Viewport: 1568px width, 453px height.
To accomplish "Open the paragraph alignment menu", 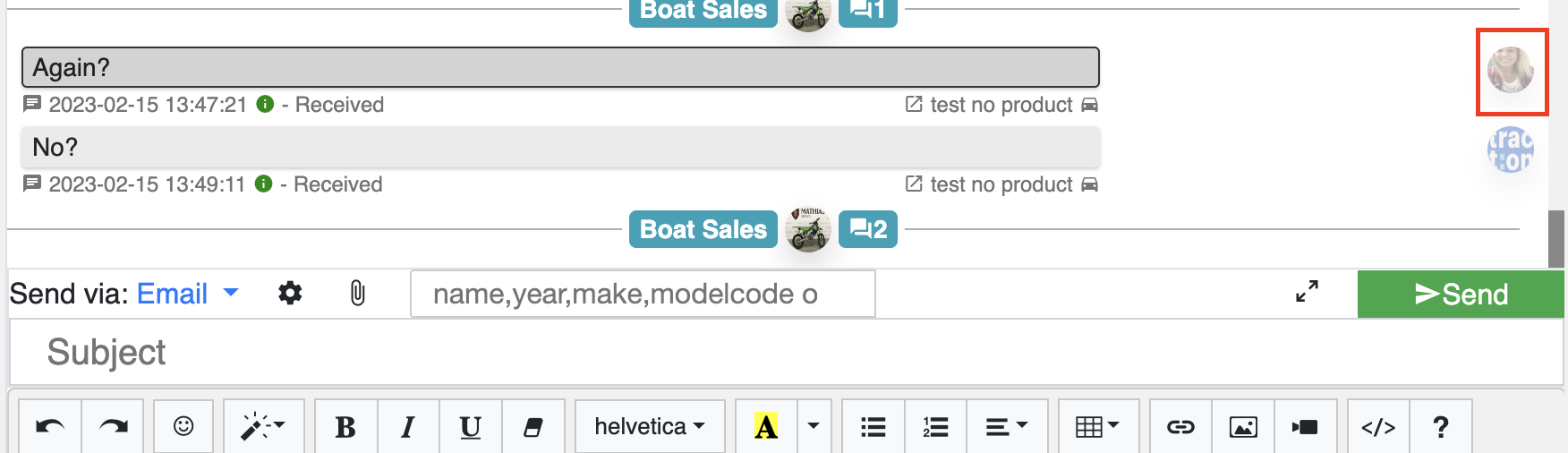I will point(1007,427).
